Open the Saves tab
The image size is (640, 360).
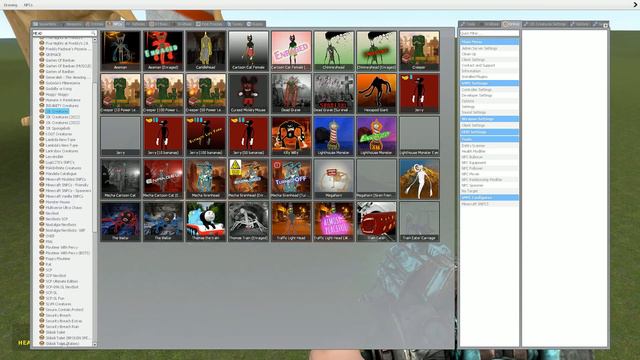click(256, 24)
